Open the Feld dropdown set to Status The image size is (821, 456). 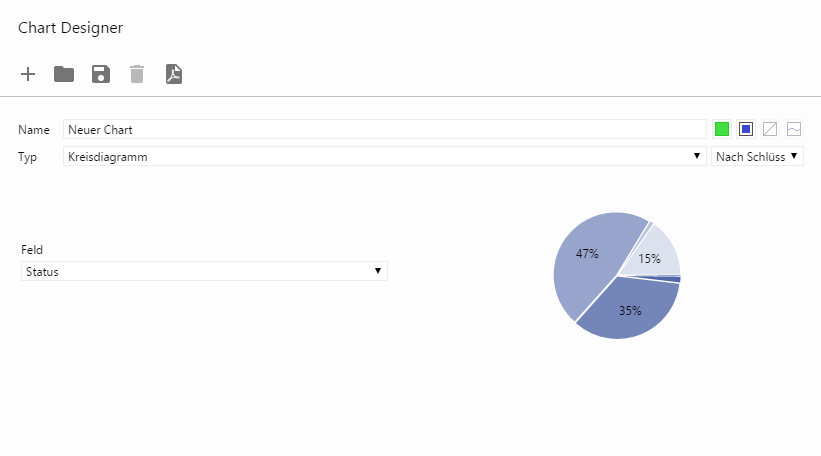click(204, 271)
